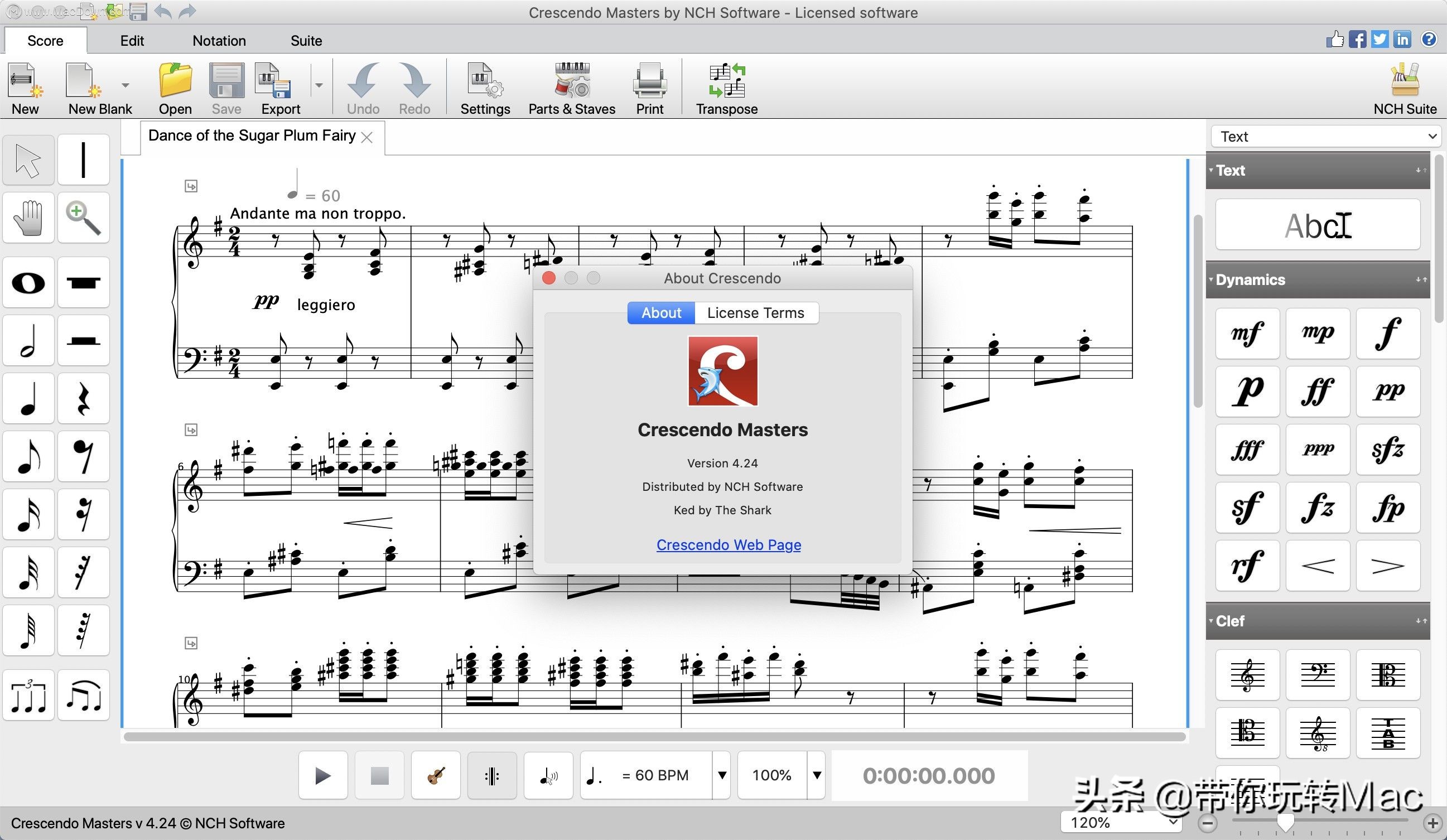This screenshot has width=1447, height=840.
Task: Select the quarter rest tool
Action: (83, 398)
